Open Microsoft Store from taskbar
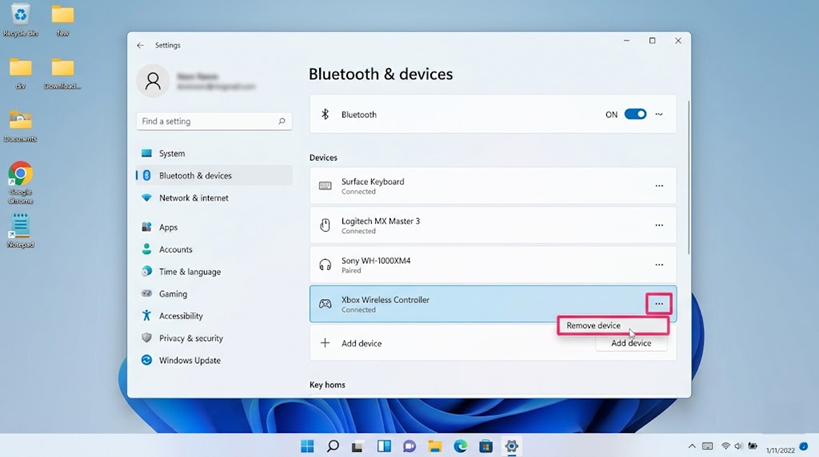This screenshot has height=457, width=819. click(486, 446)
